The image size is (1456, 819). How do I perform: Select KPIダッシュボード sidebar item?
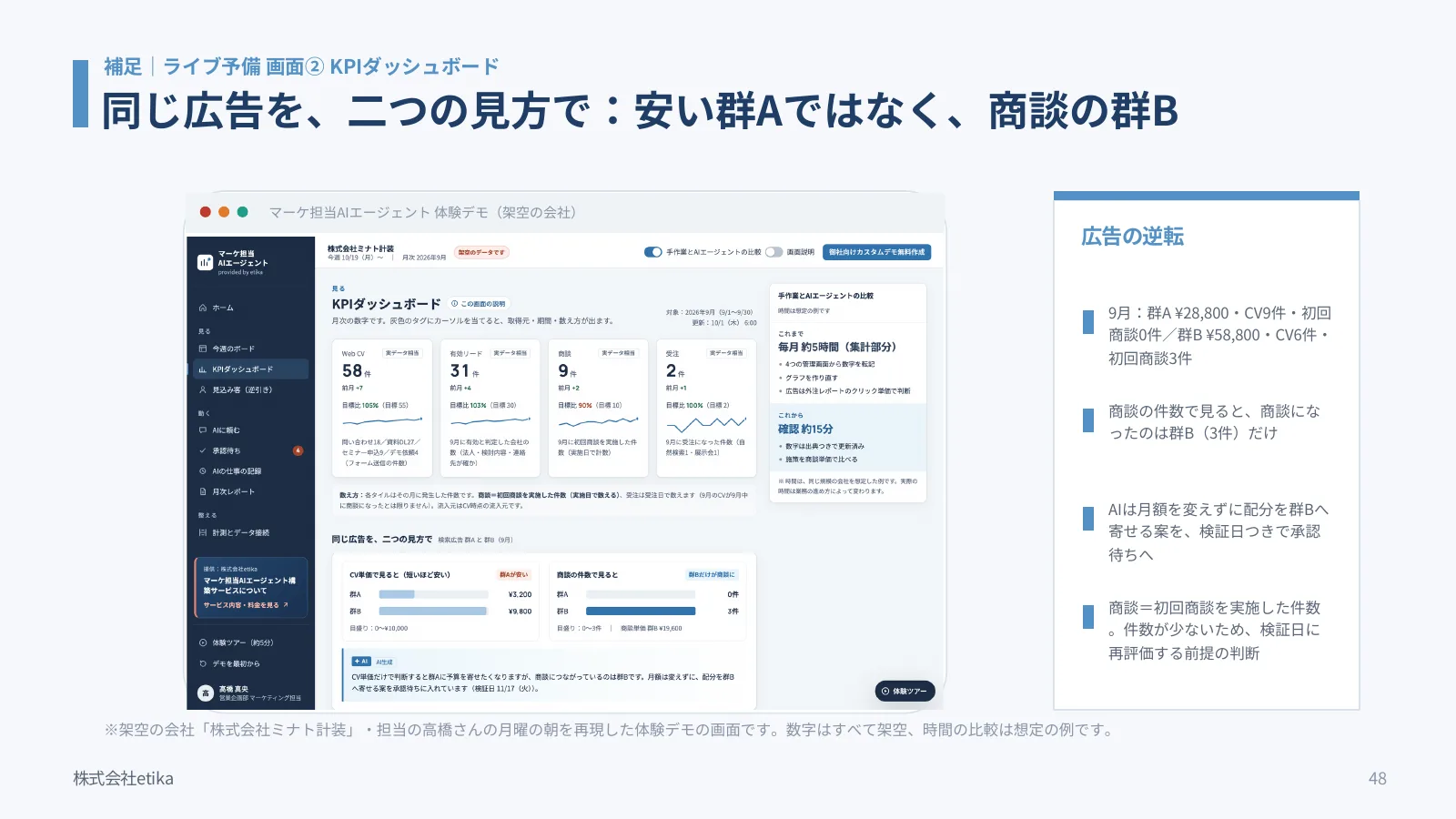250,369
